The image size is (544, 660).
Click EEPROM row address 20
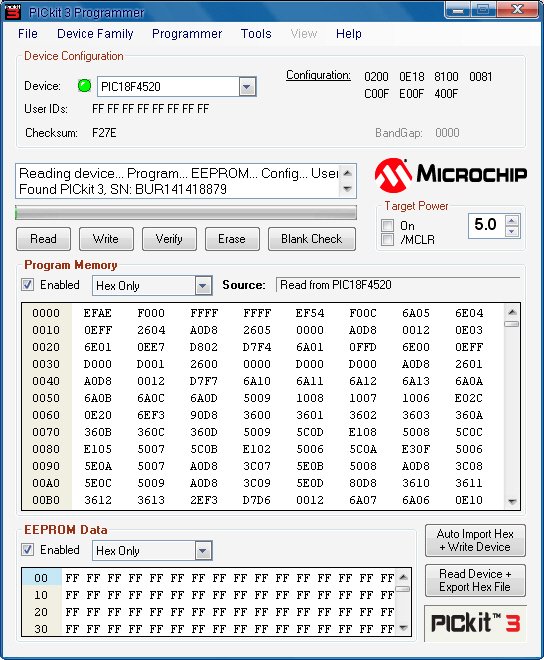point(41,612)
